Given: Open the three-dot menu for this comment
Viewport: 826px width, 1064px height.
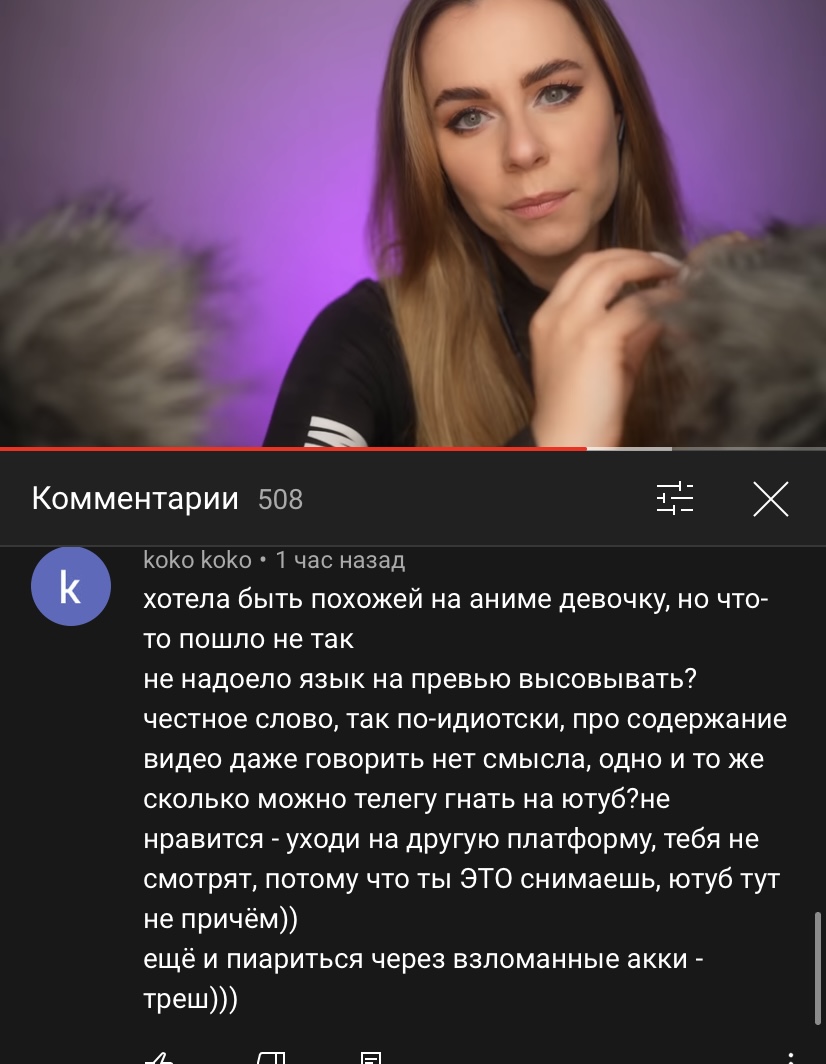Looking at the screenshot, I should pos(791,1057).
